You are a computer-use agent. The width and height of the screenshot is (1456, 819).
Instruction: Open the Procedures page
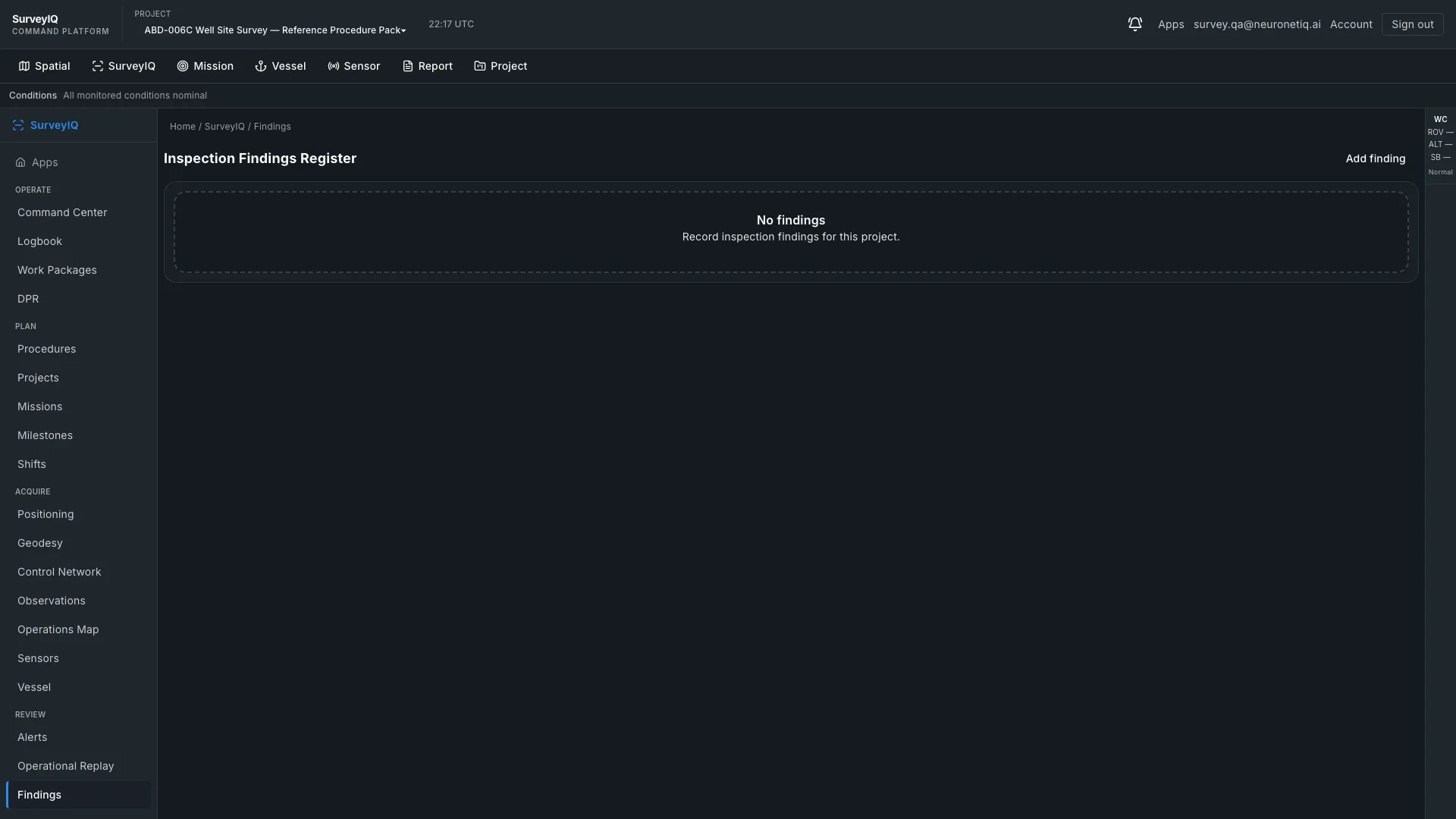(x=78, y=349)
